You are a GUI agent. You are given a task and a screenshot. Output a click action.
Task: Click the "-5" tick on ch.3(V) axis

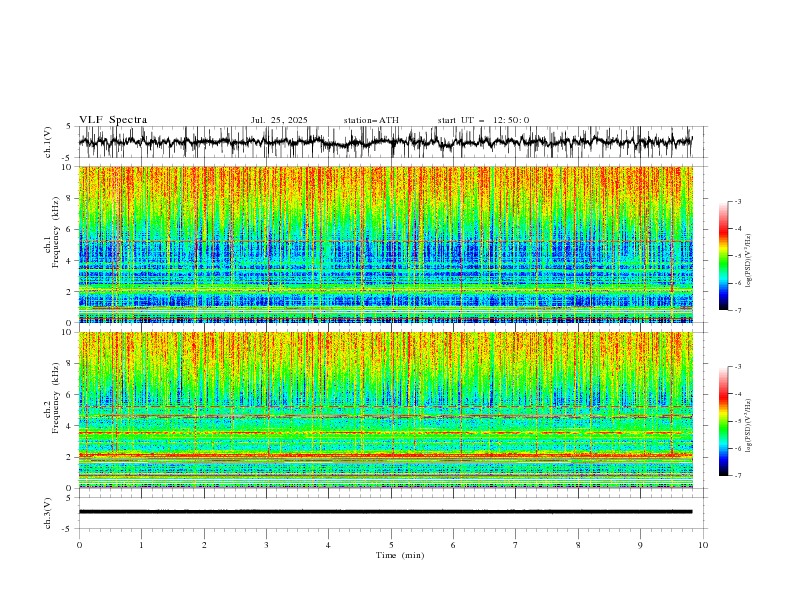point(67,529)
